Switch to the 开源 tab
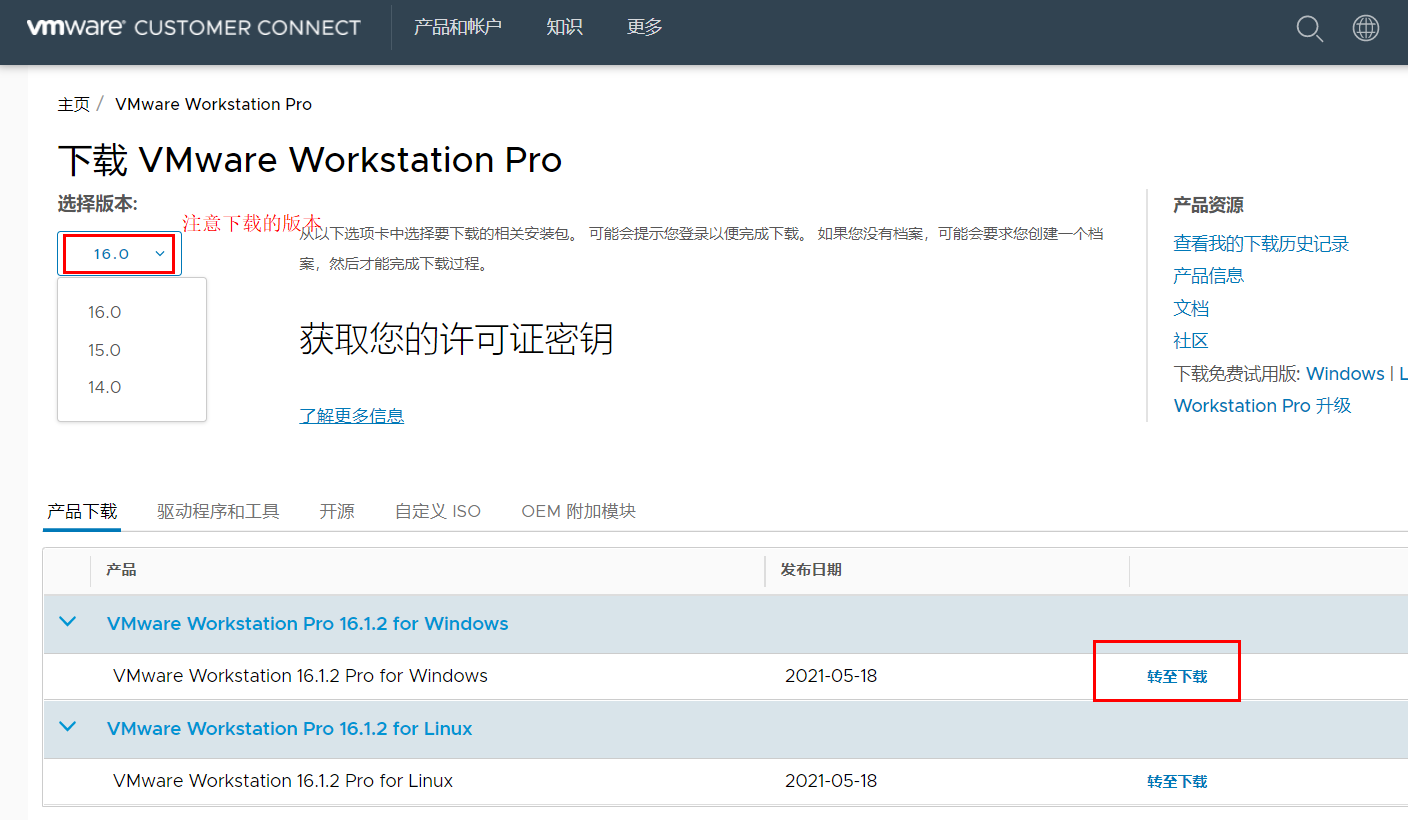The width and height of the screenshot is (1408, 820). tap(337, 511)
